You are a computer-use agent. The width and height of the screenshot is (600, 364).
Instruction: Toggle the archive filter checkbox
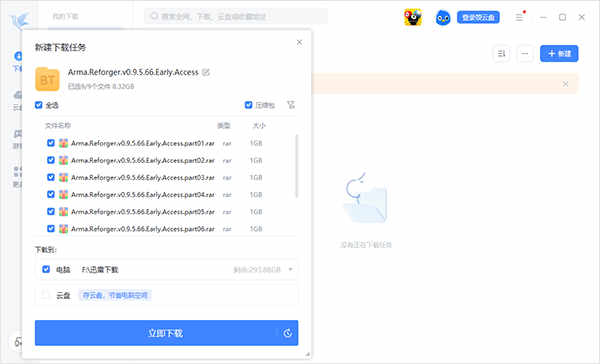point(248,105)
